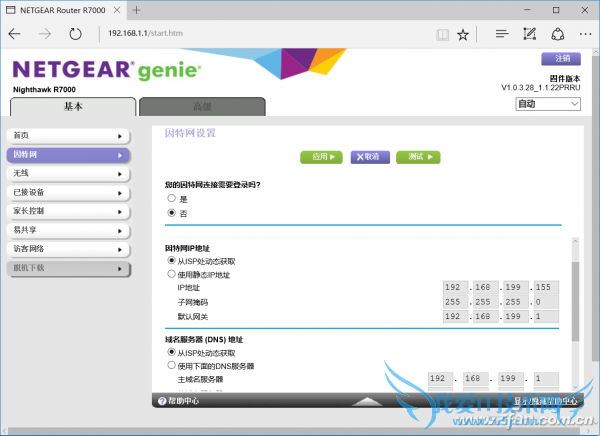Close the NETGEAR Router R7000 tab

(117, 10)
